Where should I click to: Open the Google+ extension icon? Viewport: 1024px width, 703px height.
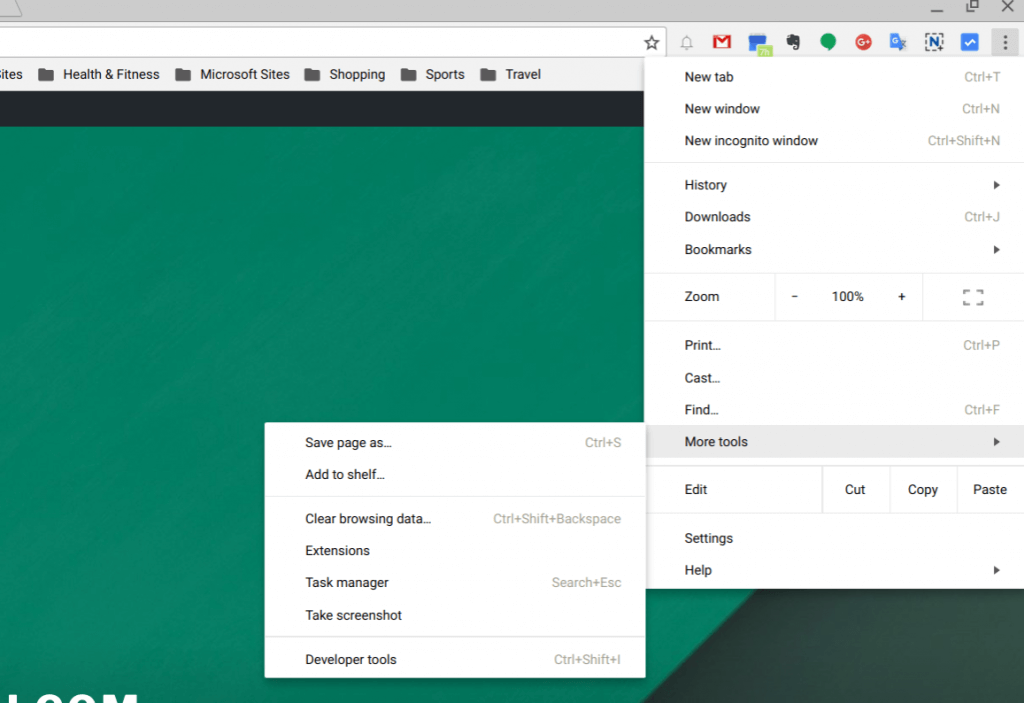(x=863, y=42)
